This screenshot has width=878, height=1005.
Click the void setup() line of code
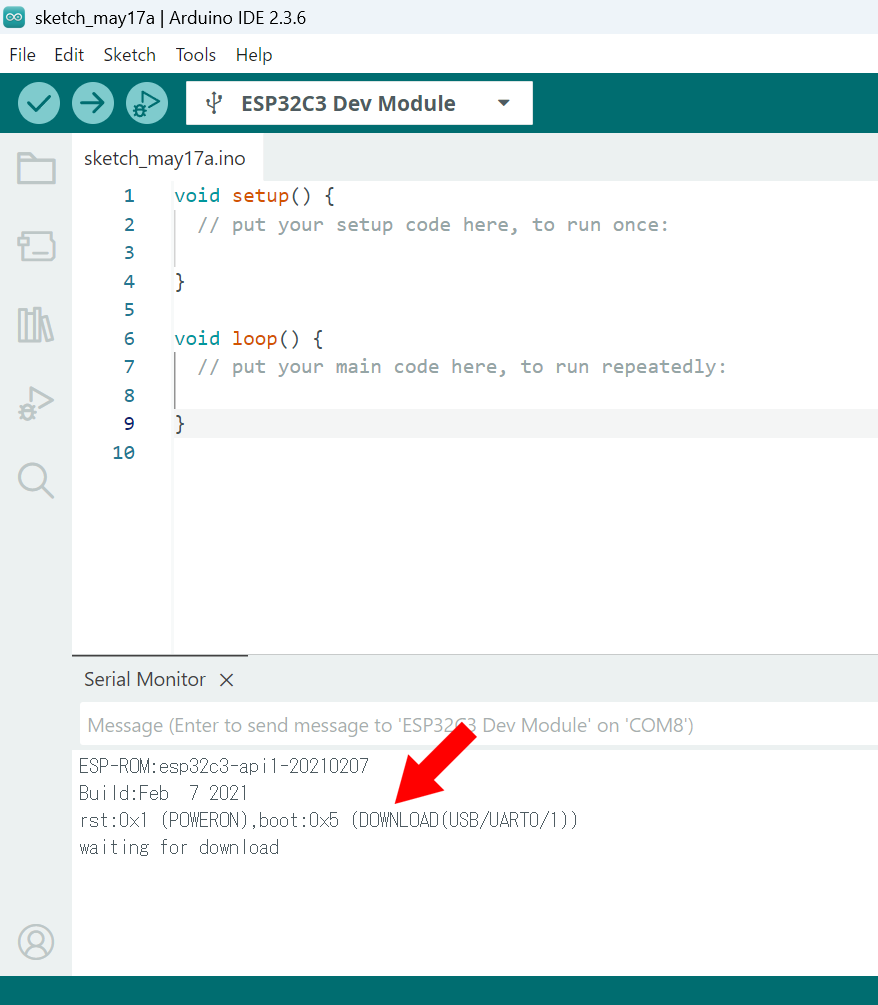tap(254, 195)
